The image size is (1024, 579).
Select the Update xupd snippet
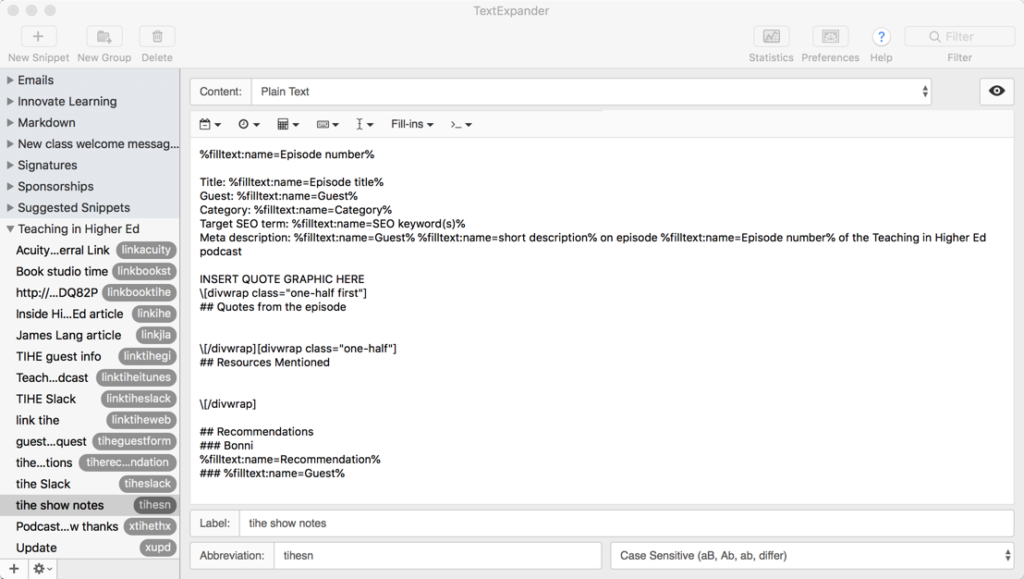89,547
